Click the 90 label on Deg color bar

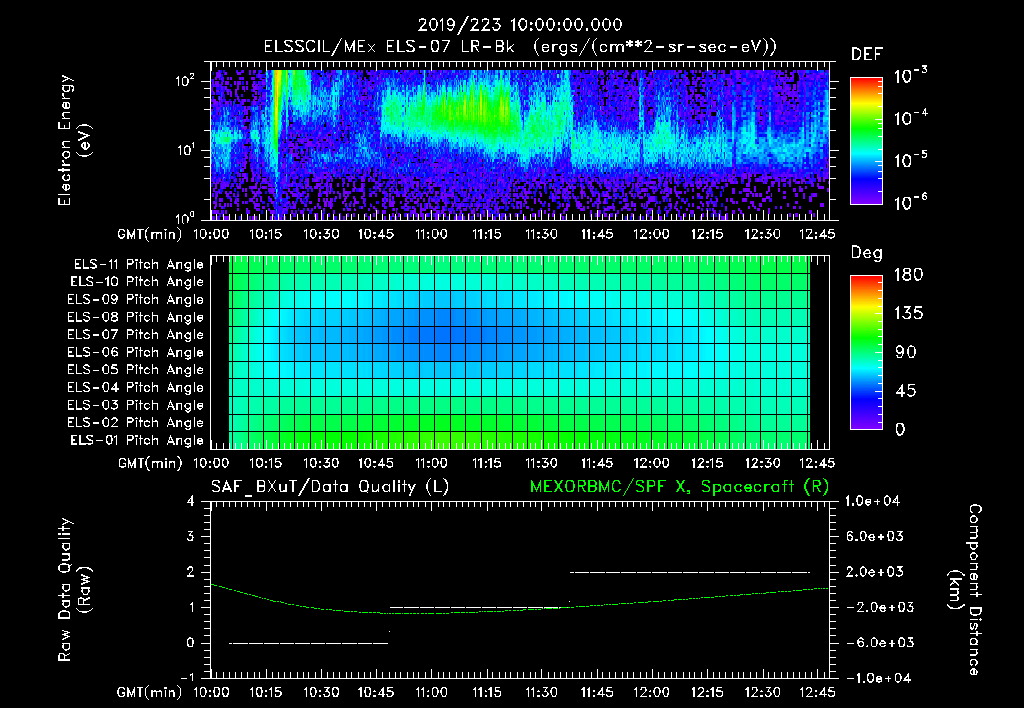906,352
